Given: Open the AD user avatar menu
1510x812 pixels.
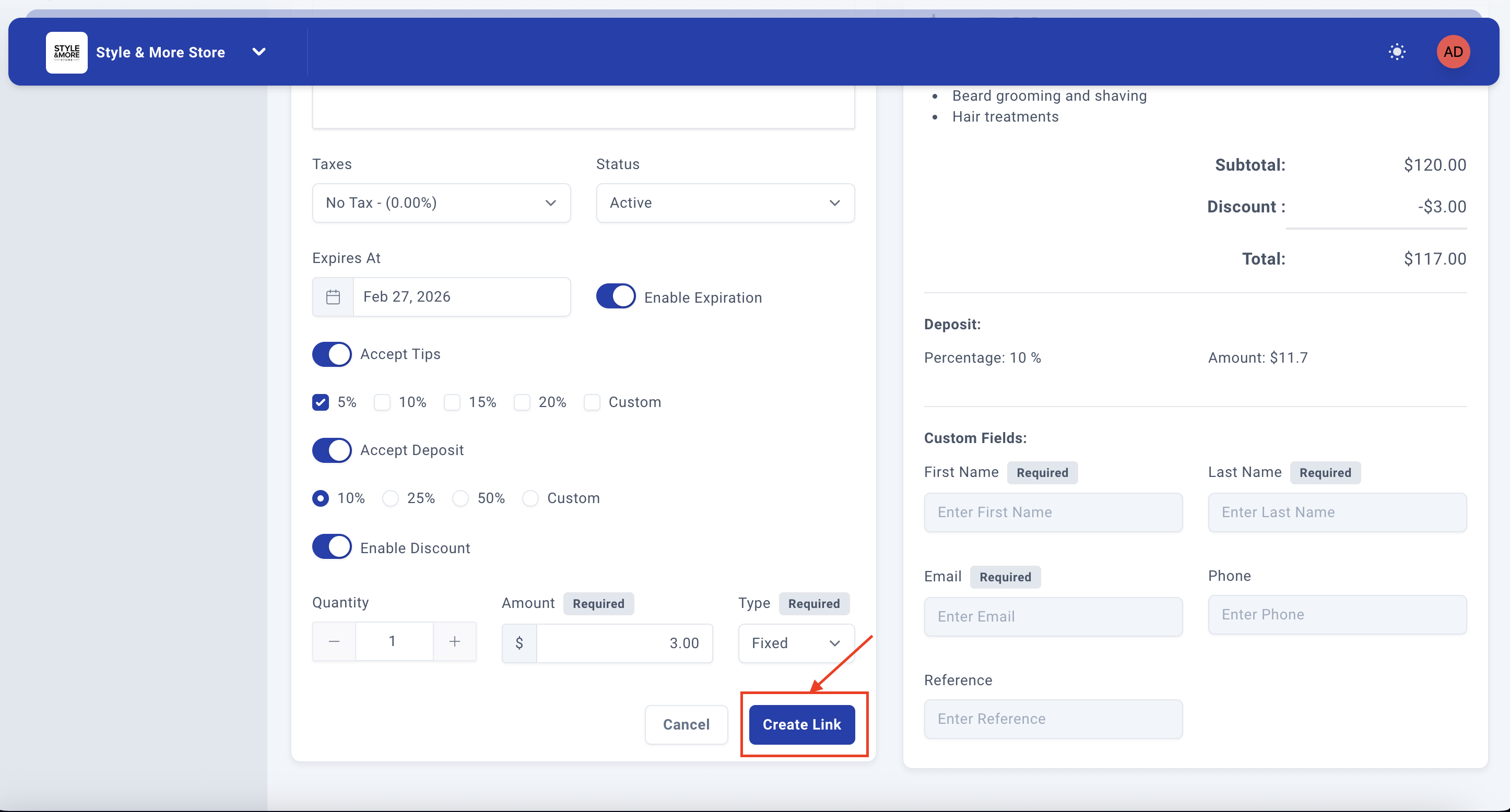Looking at the screenshot, I should coord(1453,52).
